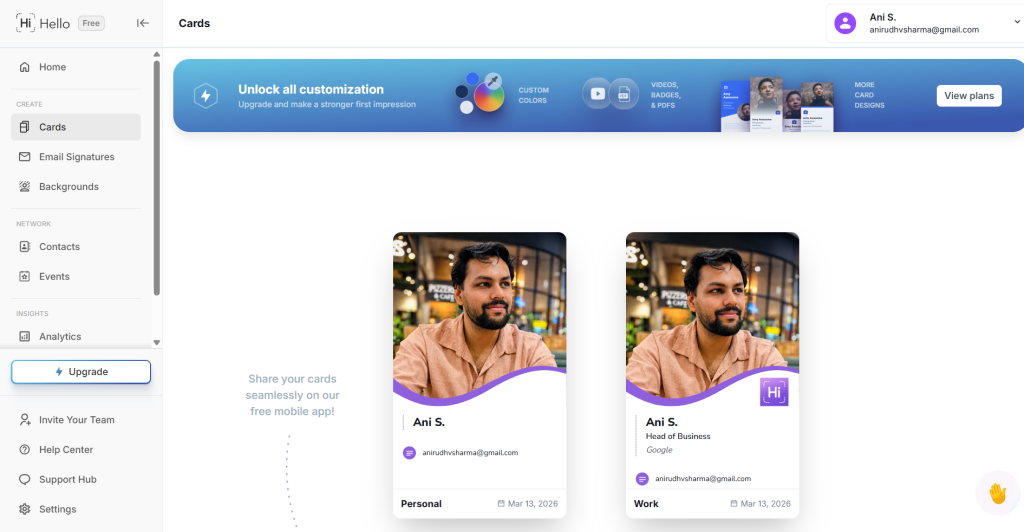
Task: Click the waving hand chat icon
Action: click(x=997, y=493)
